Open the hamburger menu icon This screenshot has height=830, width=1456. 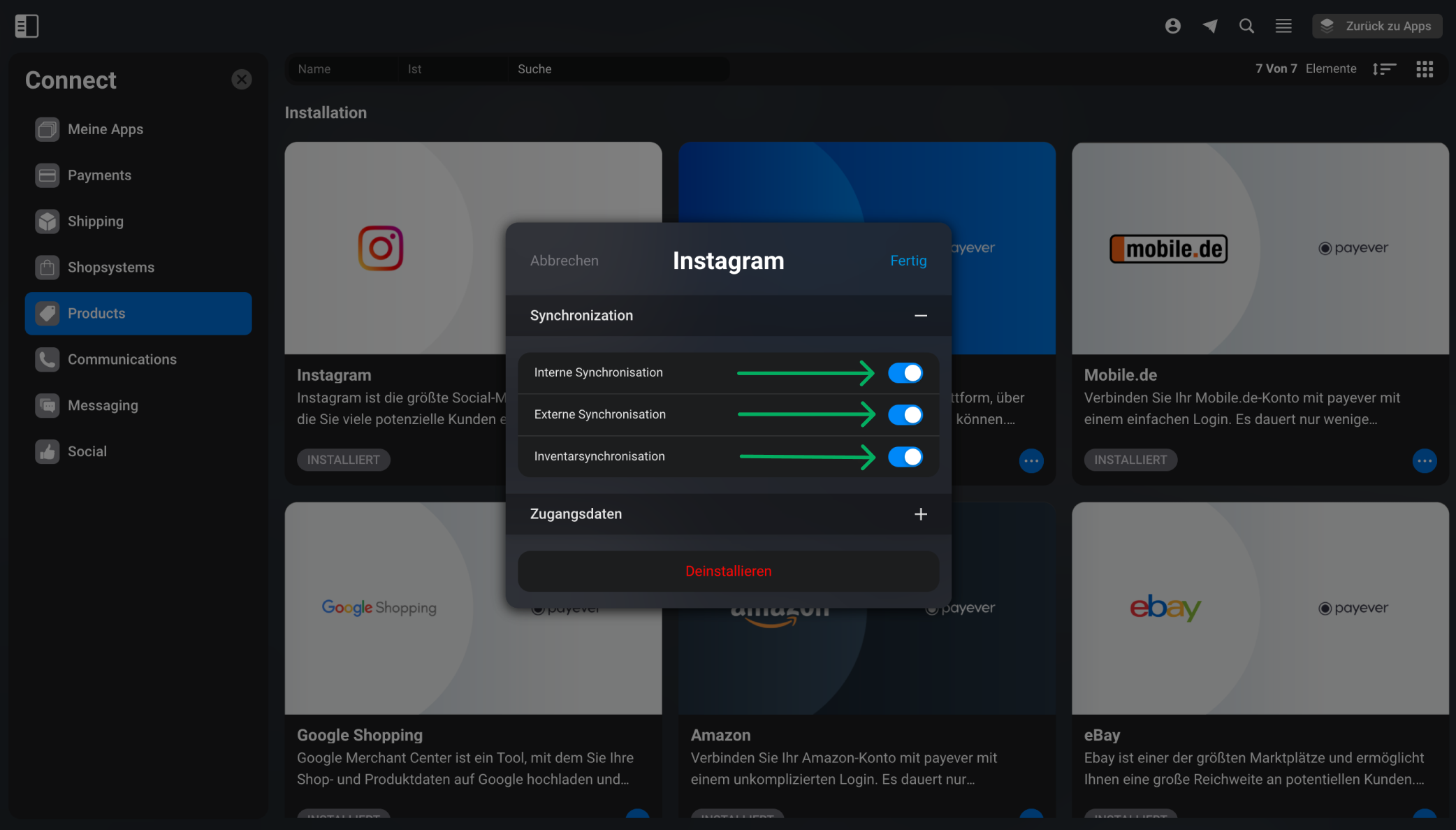point(1283,26)
